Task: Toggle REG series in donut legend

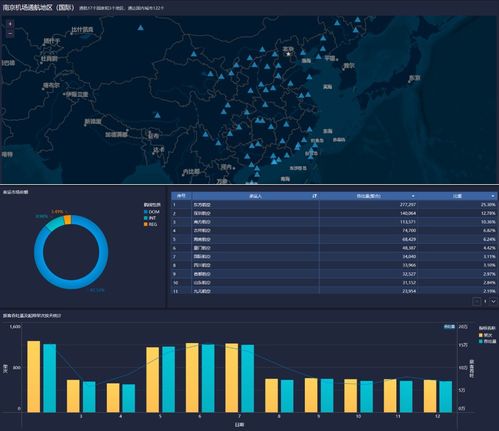Action: (150, 224)
